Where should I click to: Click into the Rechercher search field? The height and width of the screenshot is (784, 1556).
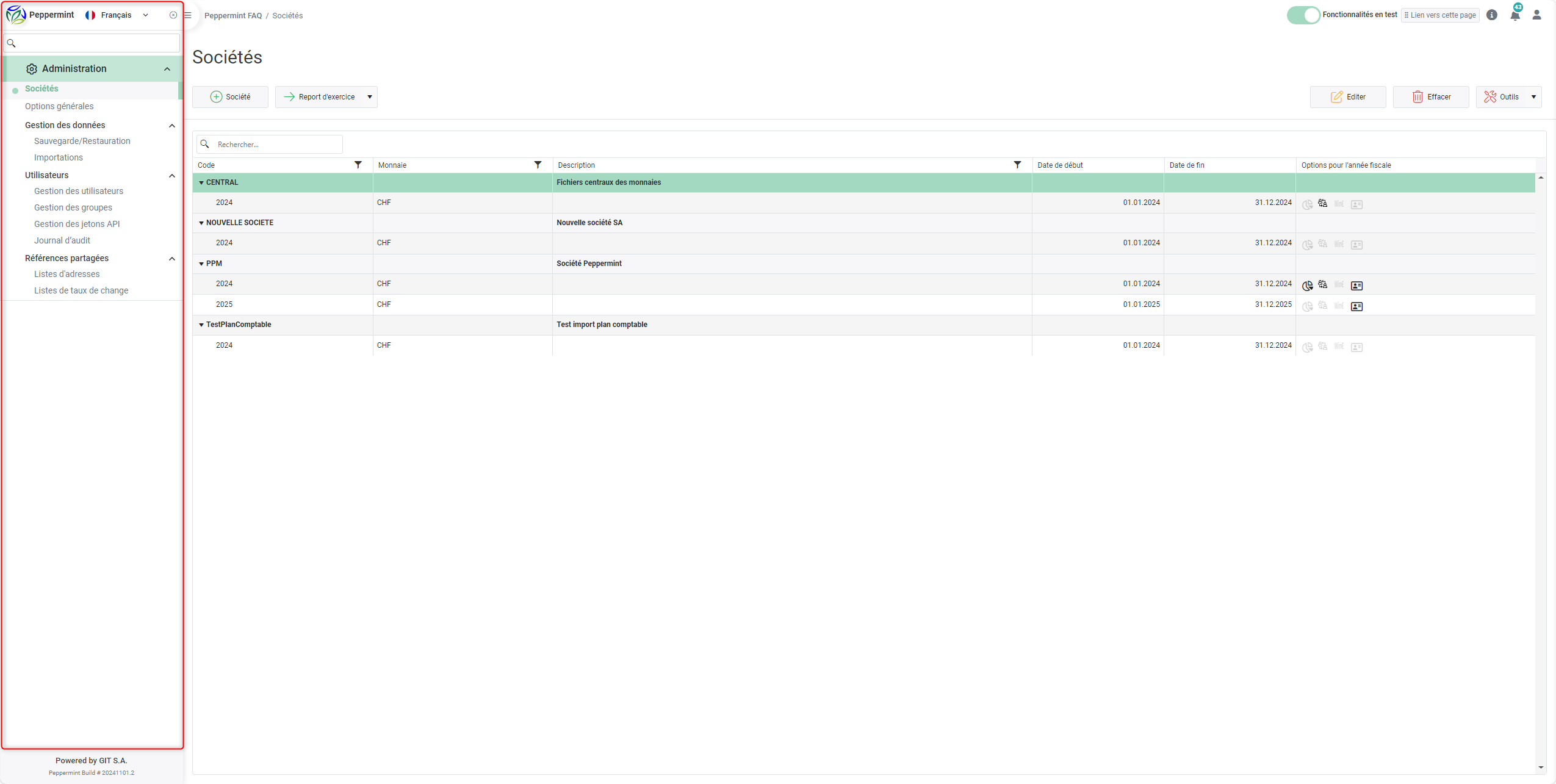pos(276,145)
